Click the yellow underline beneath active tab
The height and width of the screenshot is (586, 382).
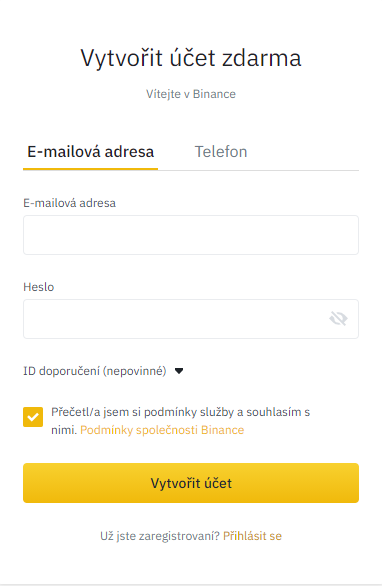tap(90, 169)
